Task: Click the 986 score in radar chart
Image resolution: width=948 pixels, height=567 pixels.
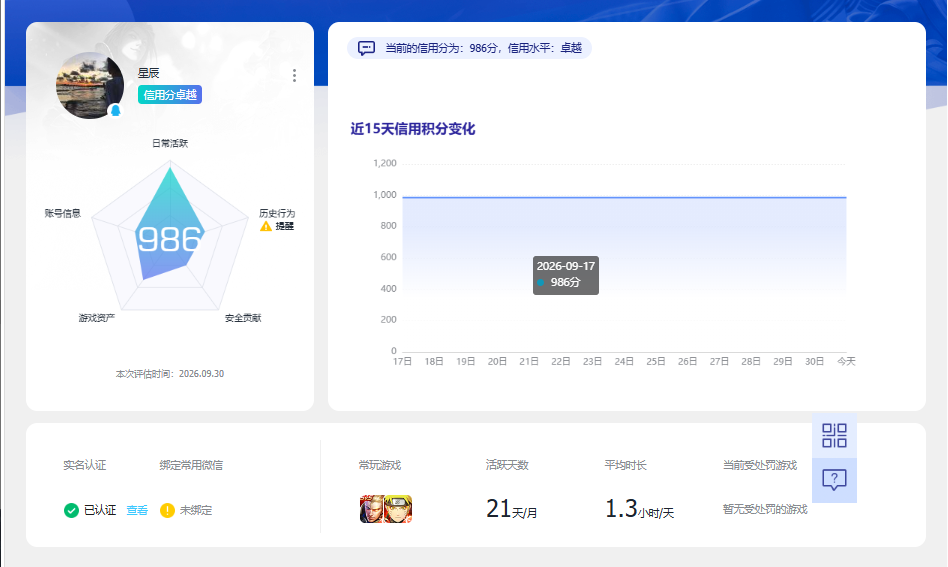Action: point(169,239)
